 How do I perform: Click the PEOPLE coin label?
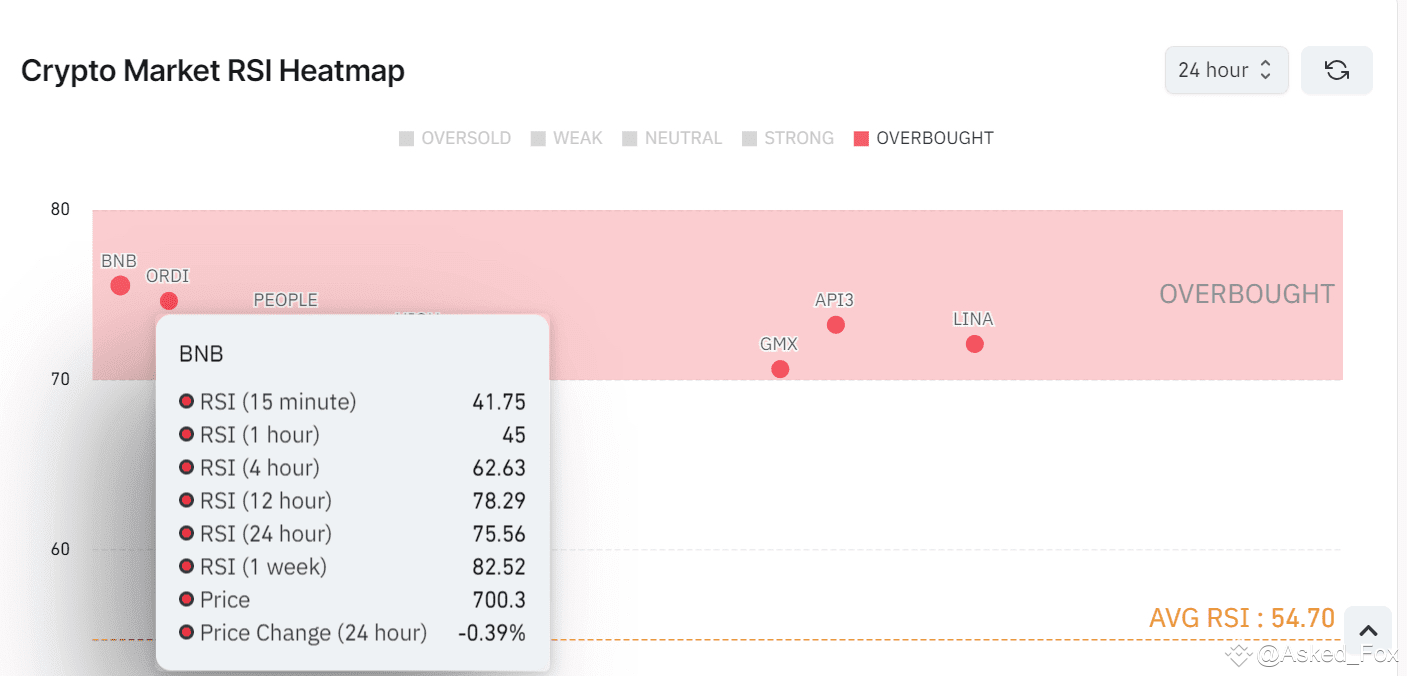(x=285, y=300)
